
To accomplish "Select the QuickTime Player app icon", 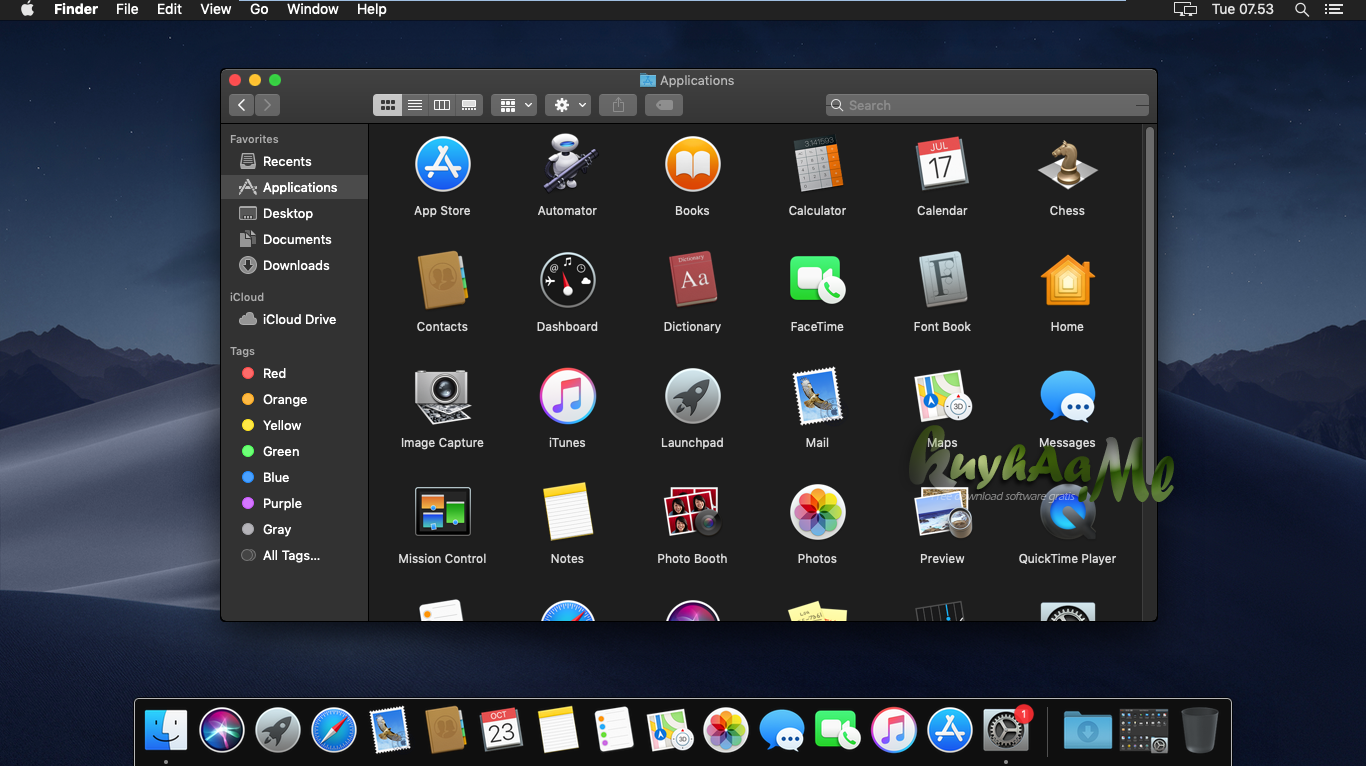I will pyautogui.click(x=1067, y=512).
